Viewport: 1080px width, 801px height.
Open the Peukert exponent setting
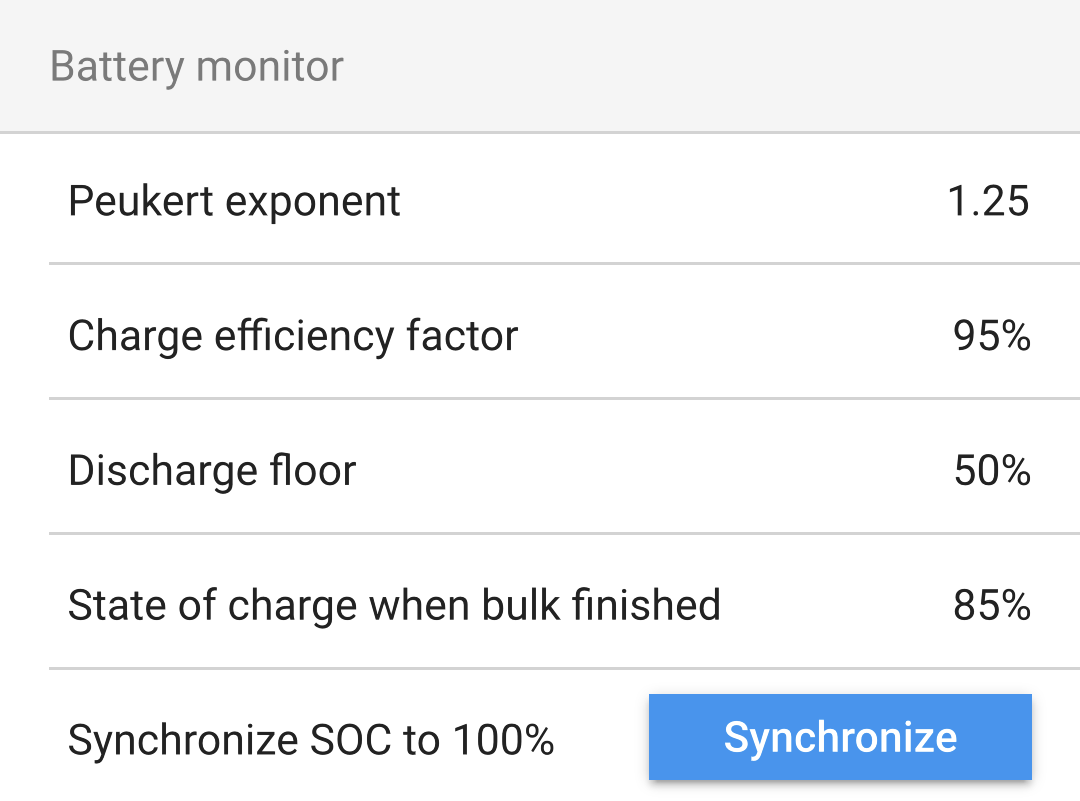[540, 200]
